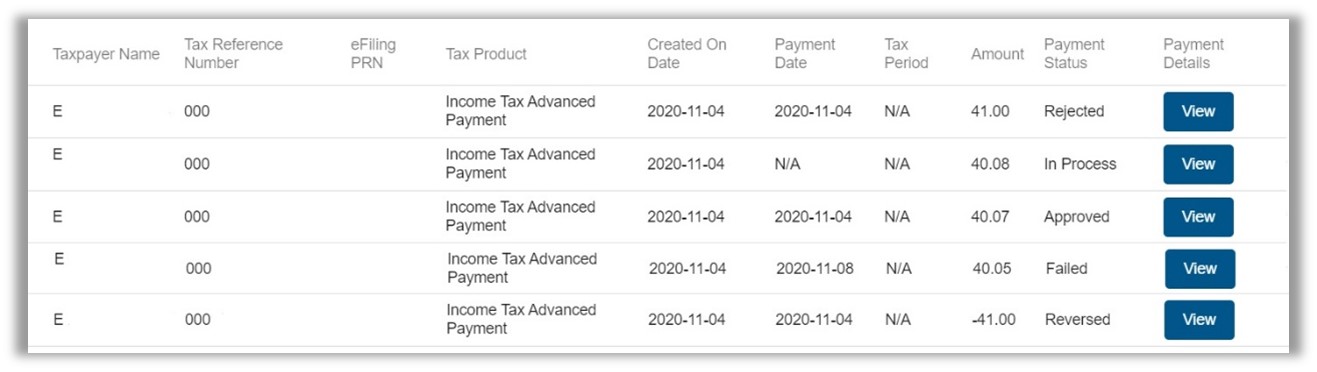This screenshot has height=372, width=1317.
Task: Click the 40.08 amount cell
Action: click(990, 164)
